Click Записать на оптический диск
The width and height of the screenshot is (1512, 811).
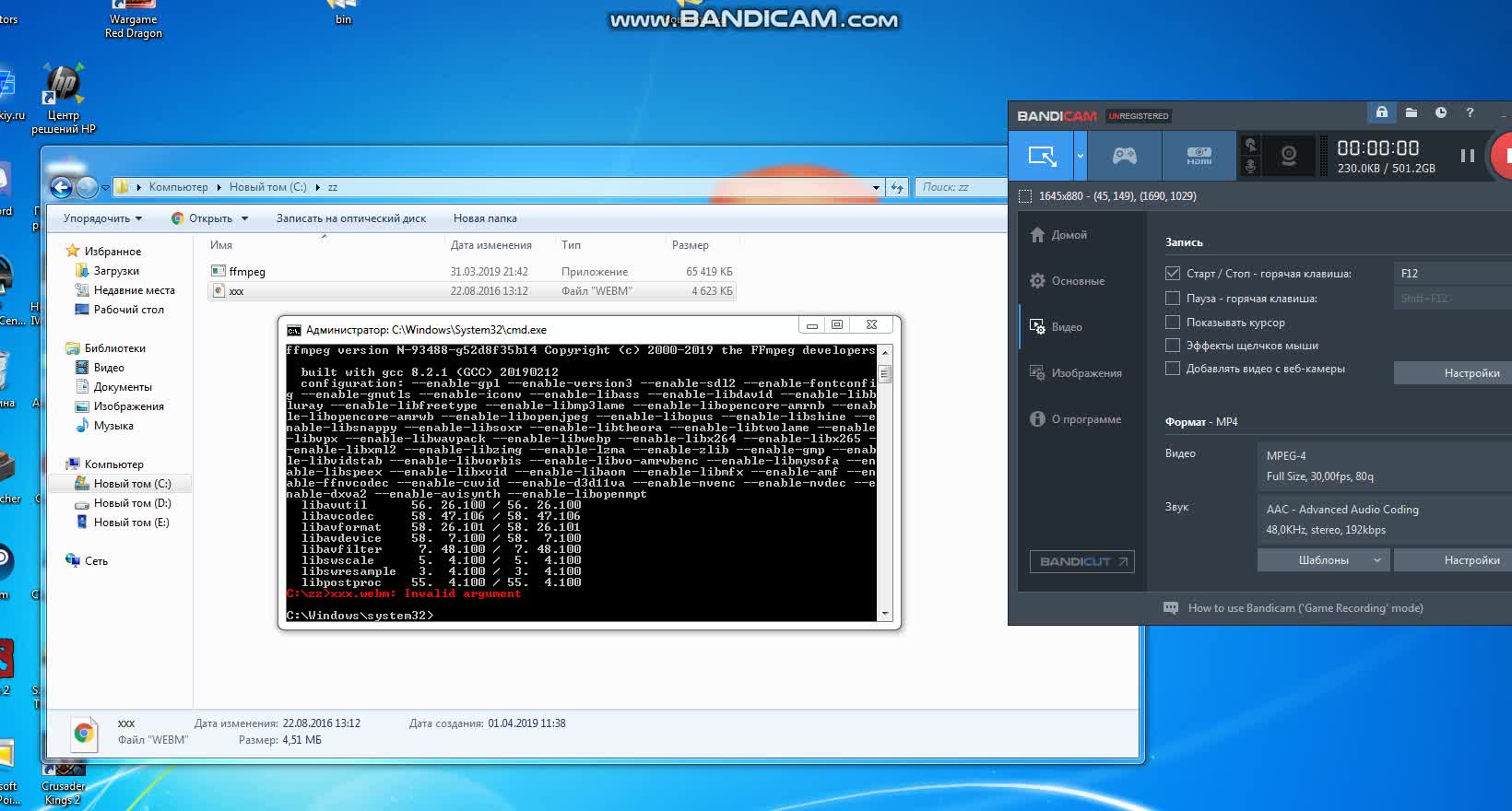point(351,218)
